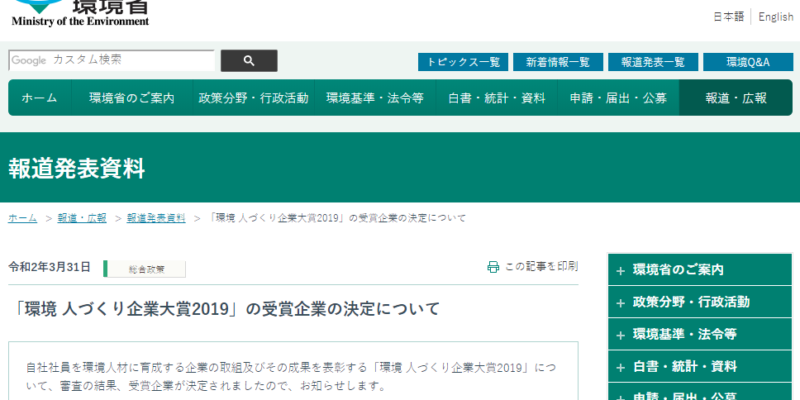This screenshot has width=800, height=400.
Task: Switch language to 日本語
Action: (x=729, y=17)
